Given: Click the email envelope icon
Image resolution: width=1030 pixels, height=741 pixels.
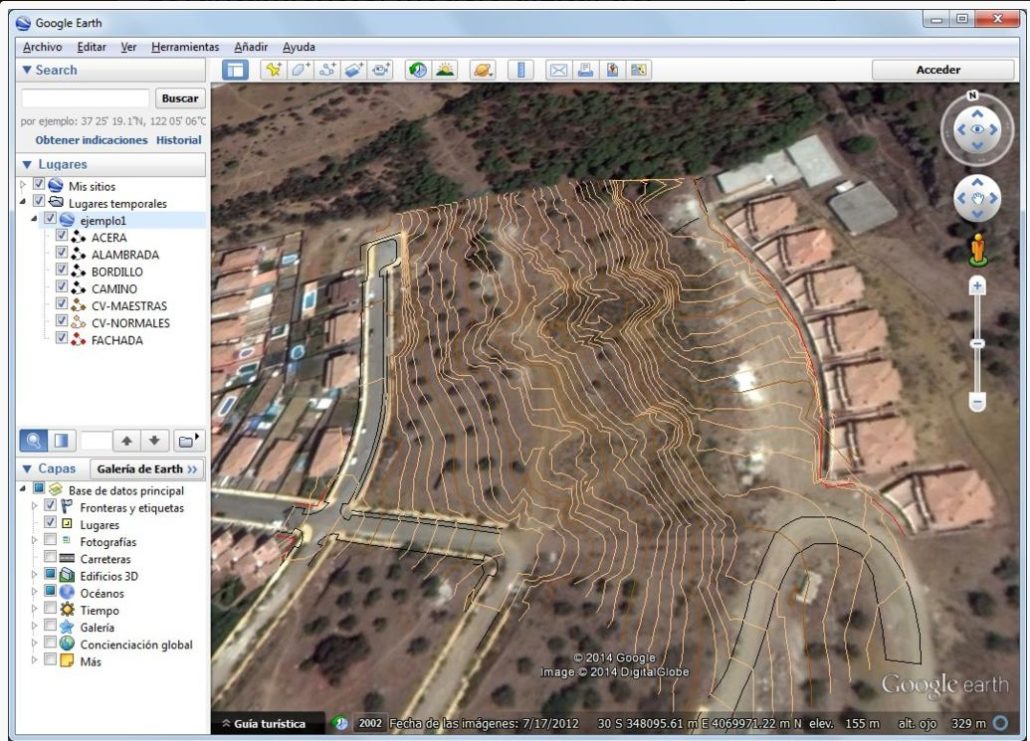Looking at the screenshot, I should 558,70.
